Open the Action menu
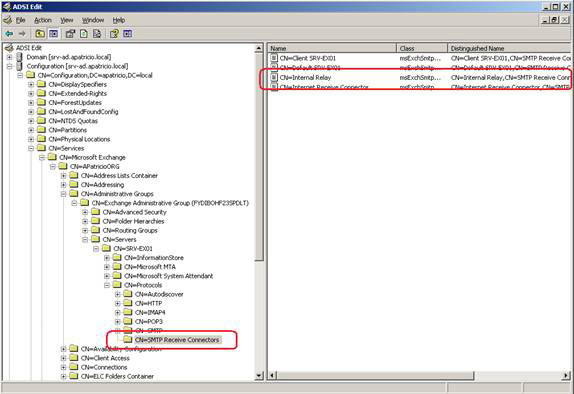 click(43, 20)
